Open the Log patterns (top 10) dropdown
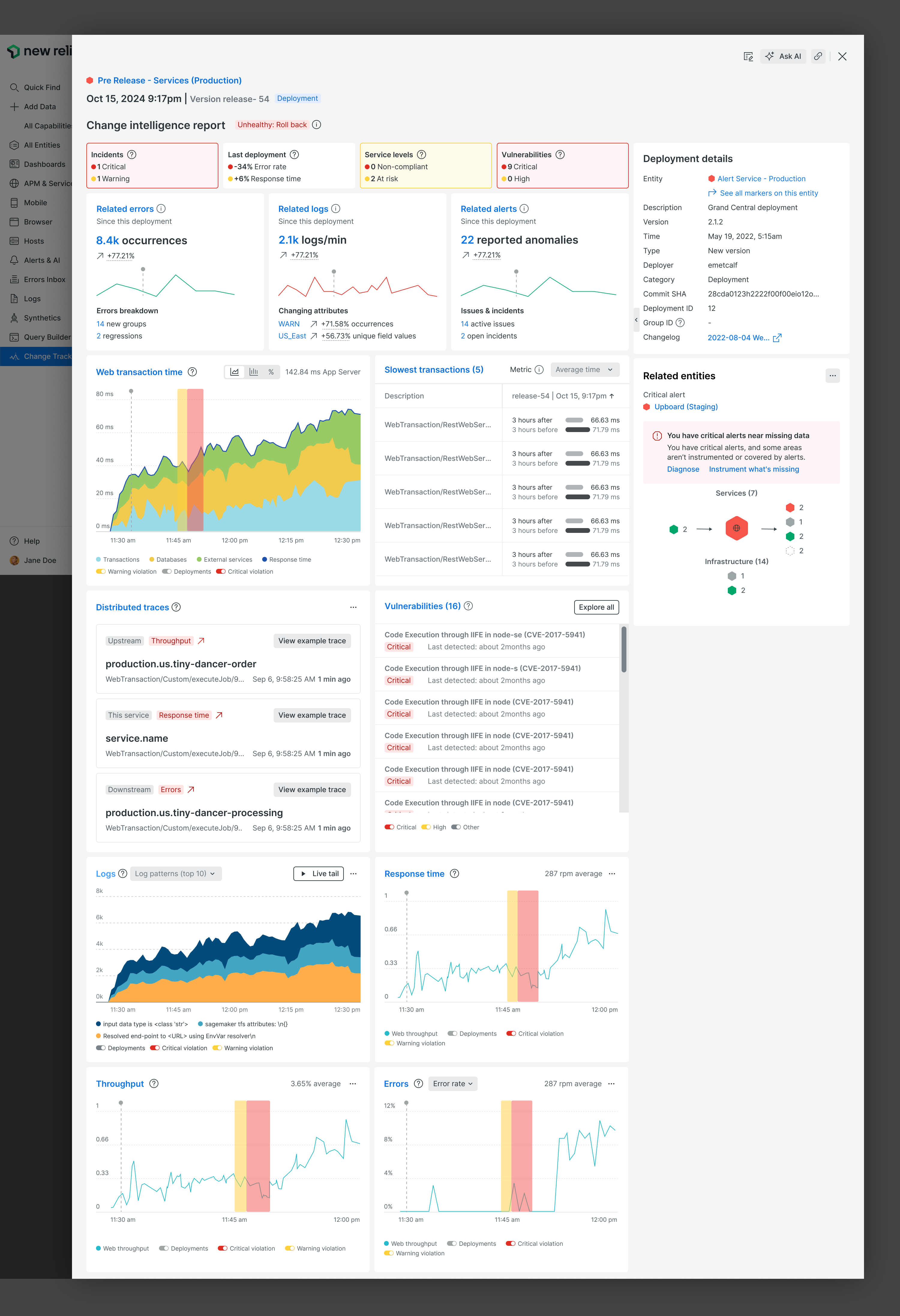This screenshot has height=1316, width=900. click(175, 874)
